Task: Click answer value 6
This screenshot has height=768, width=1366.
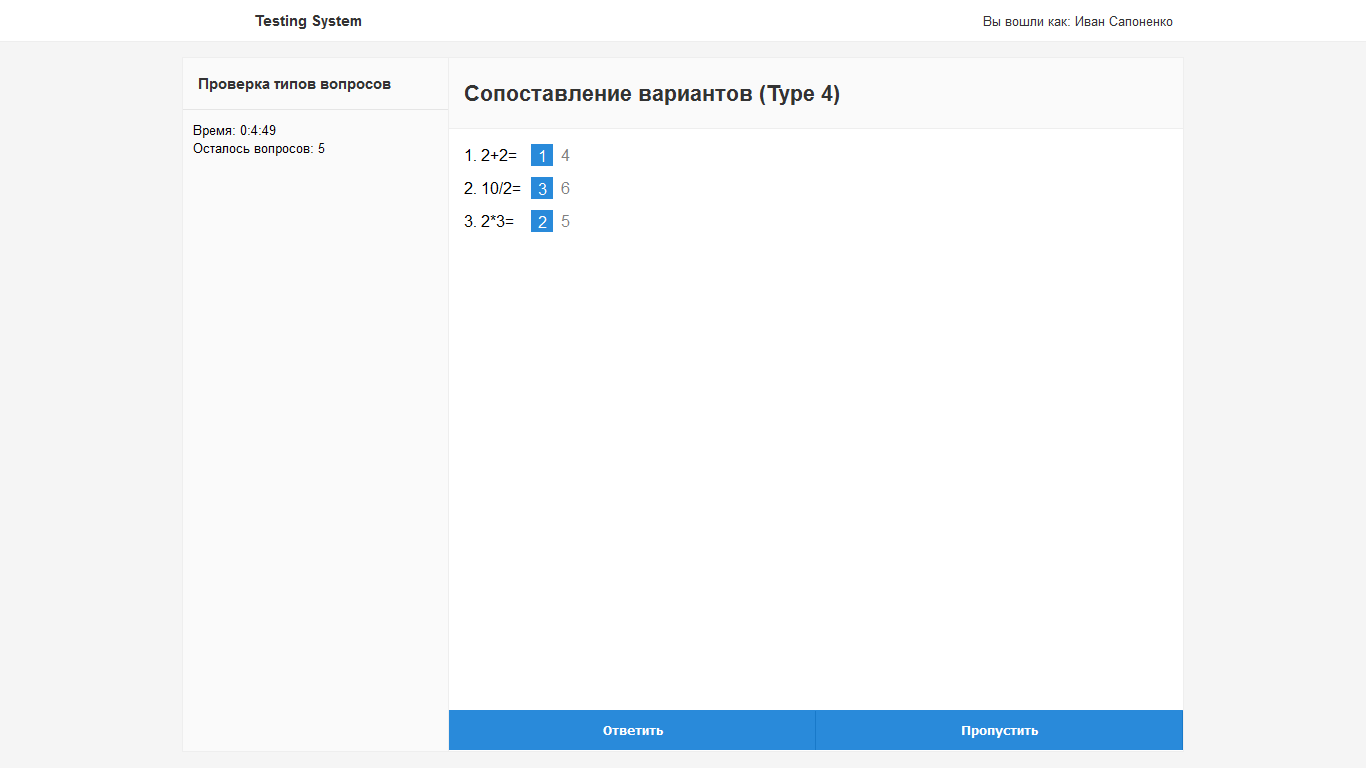Action: pyautogui.click(x=565, y=188)
